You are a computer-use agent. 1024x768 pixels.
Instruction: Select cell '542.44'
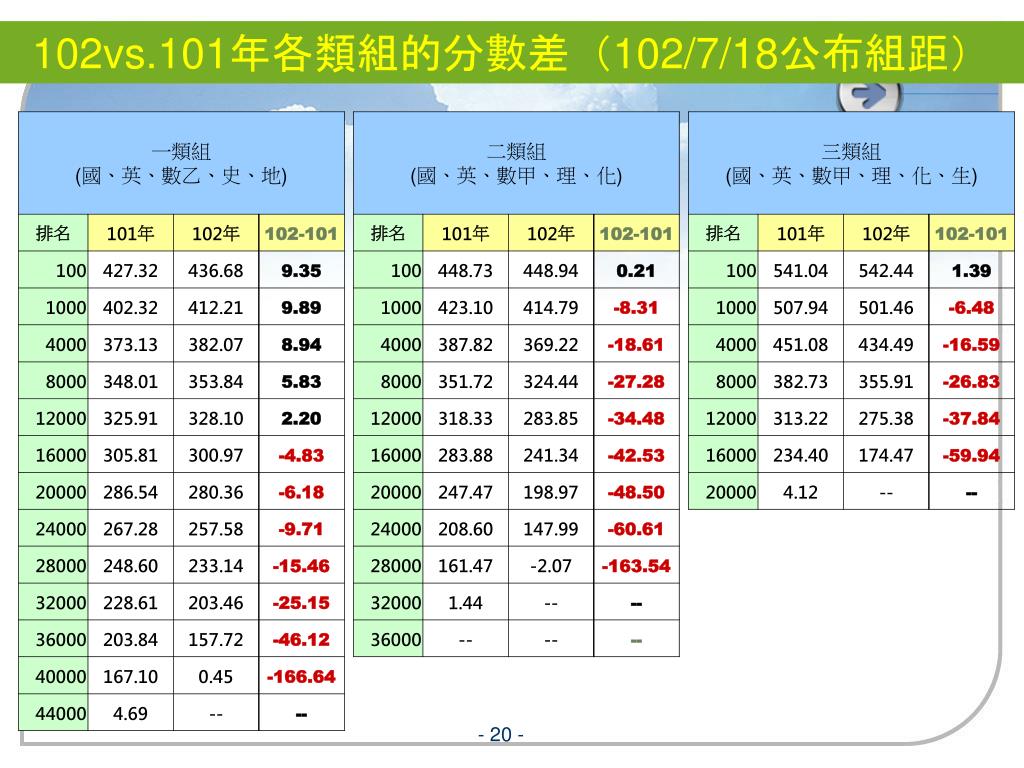[886, 270]
